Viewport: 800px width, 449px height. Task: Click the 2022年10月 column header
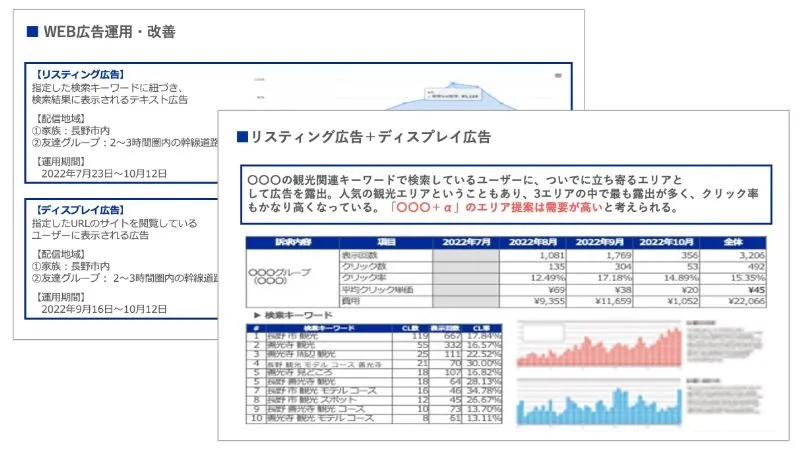tap(666, 242)
